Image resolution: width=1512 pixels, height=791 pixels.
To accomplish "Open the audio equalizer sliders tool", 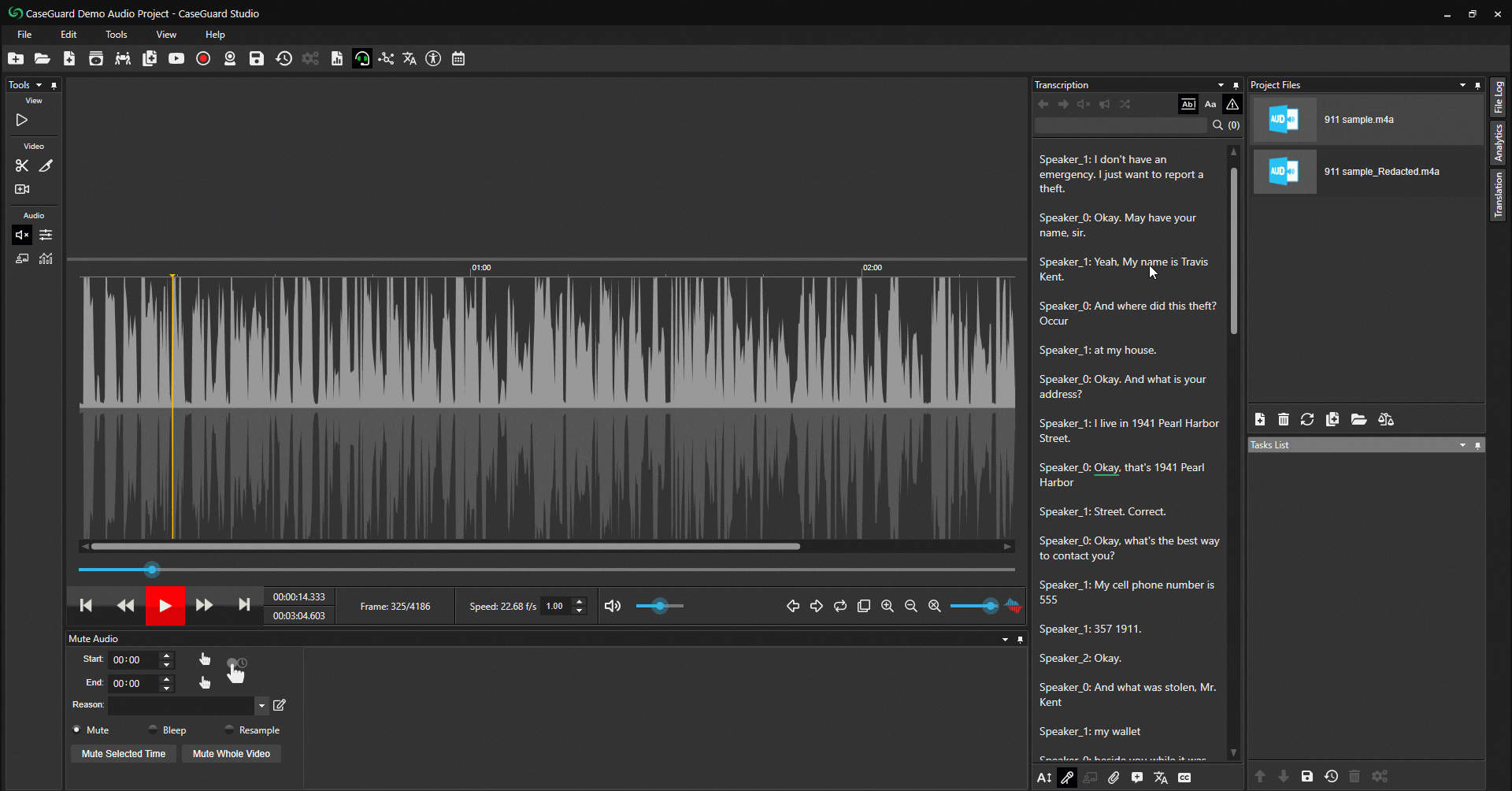I will pyautogui.click(x=46, y=235).
